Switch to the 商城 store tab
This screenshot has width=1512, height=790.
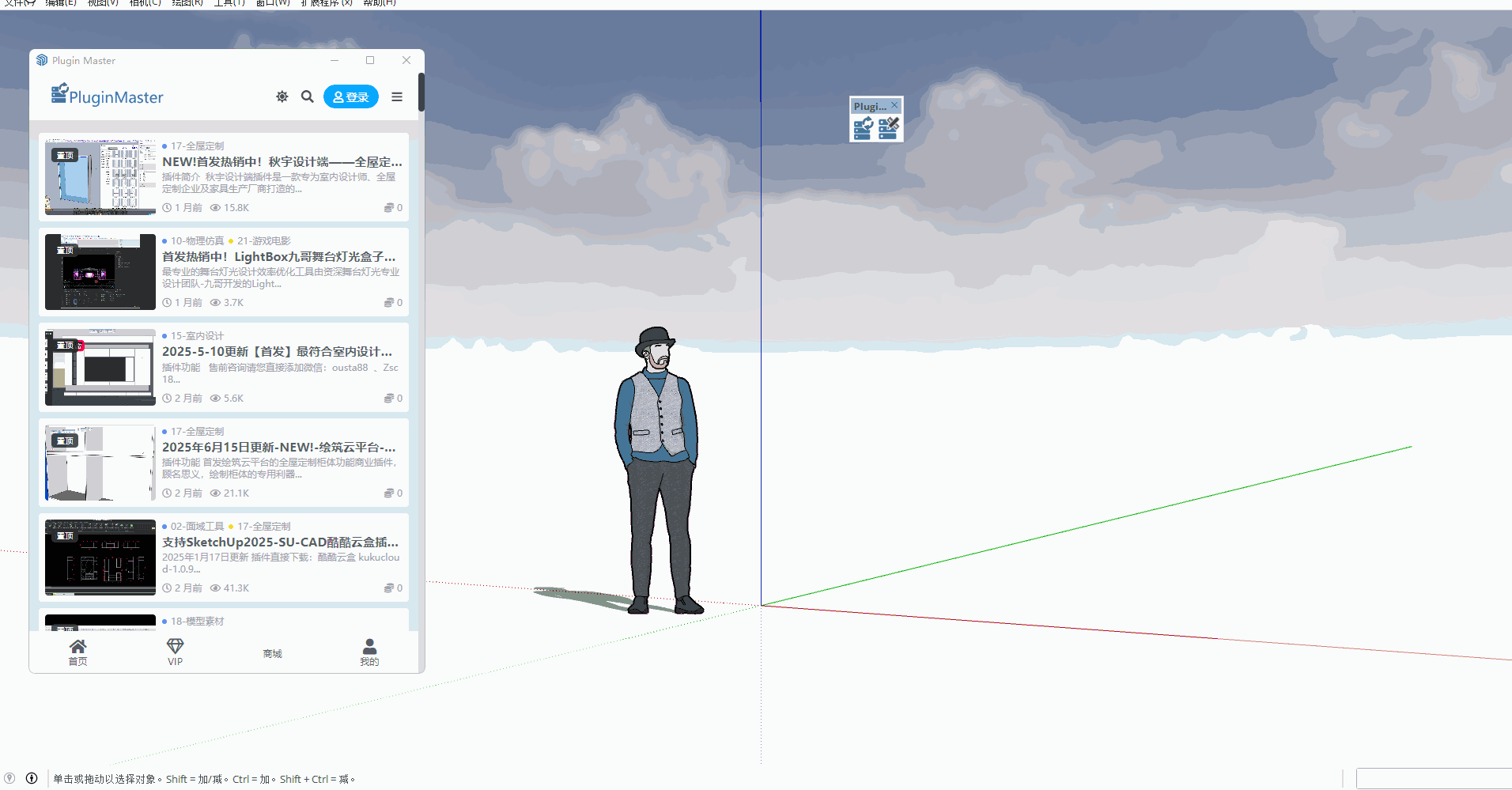(272, 653)
